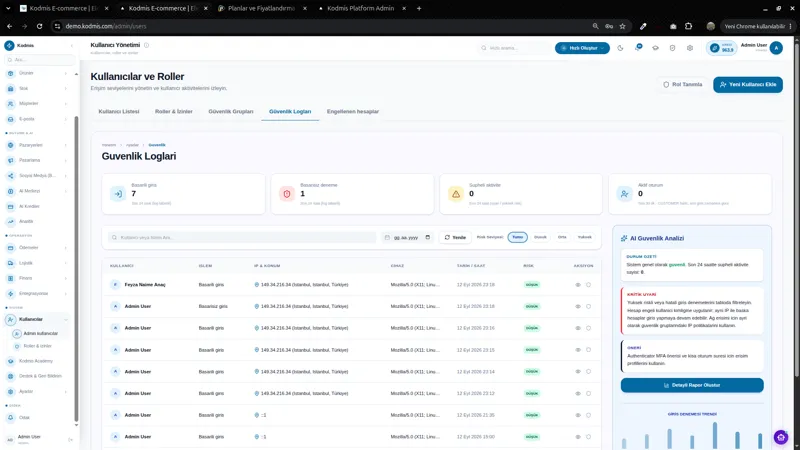
Task: Open the chat messages icon in header
Action: coord(638,47)
